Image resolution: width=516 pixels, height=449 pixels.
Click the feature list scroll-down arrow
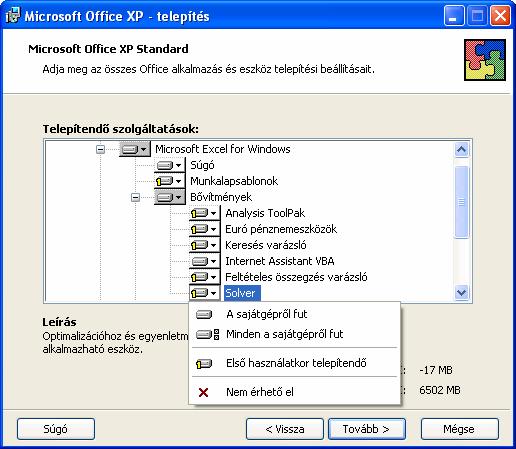[461, 293]
